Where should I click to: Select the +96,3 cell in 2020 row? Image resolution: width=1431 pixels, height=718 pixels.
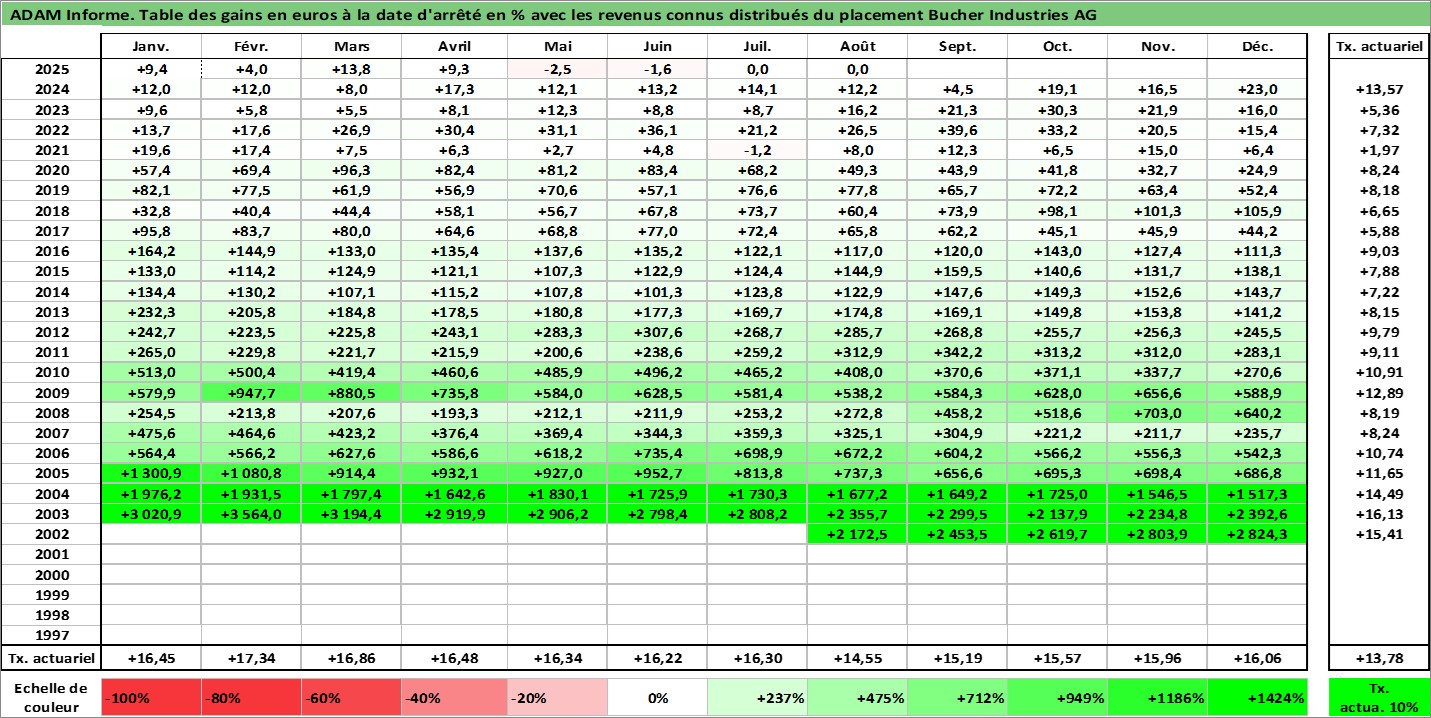point(352,170)
